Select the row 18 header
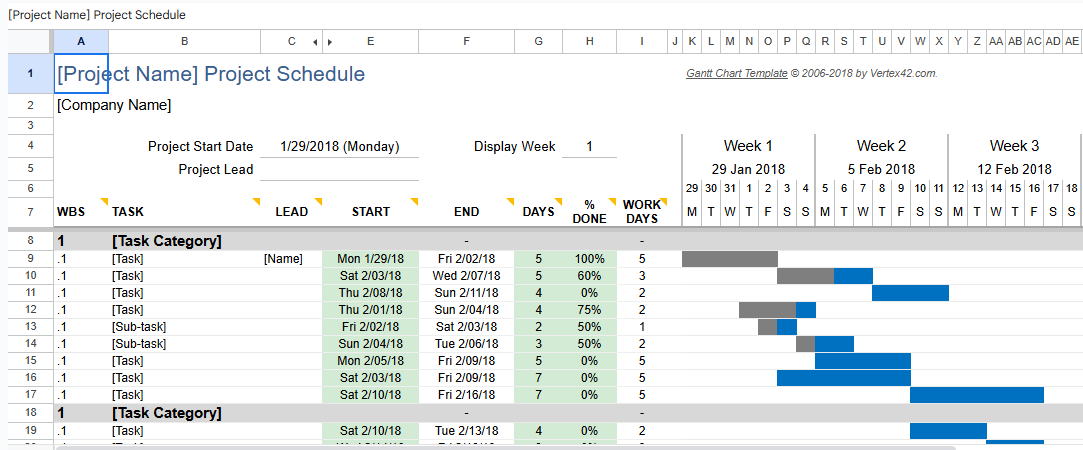Image resolution: width=1083 pixels, height=450 pixels. pyautogui.click(x=30, y=413)
